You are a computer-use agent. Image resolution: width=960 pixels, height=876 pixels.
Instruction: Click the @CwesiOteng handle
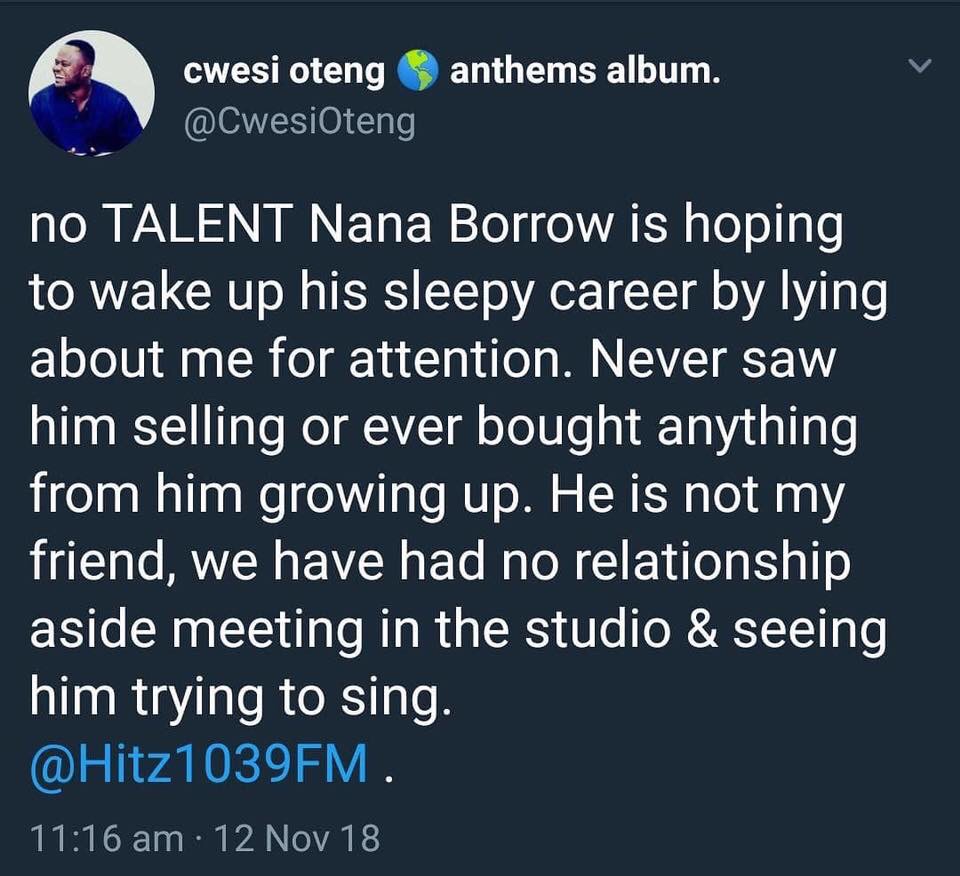pyautogui.click(x=299, y=124)
